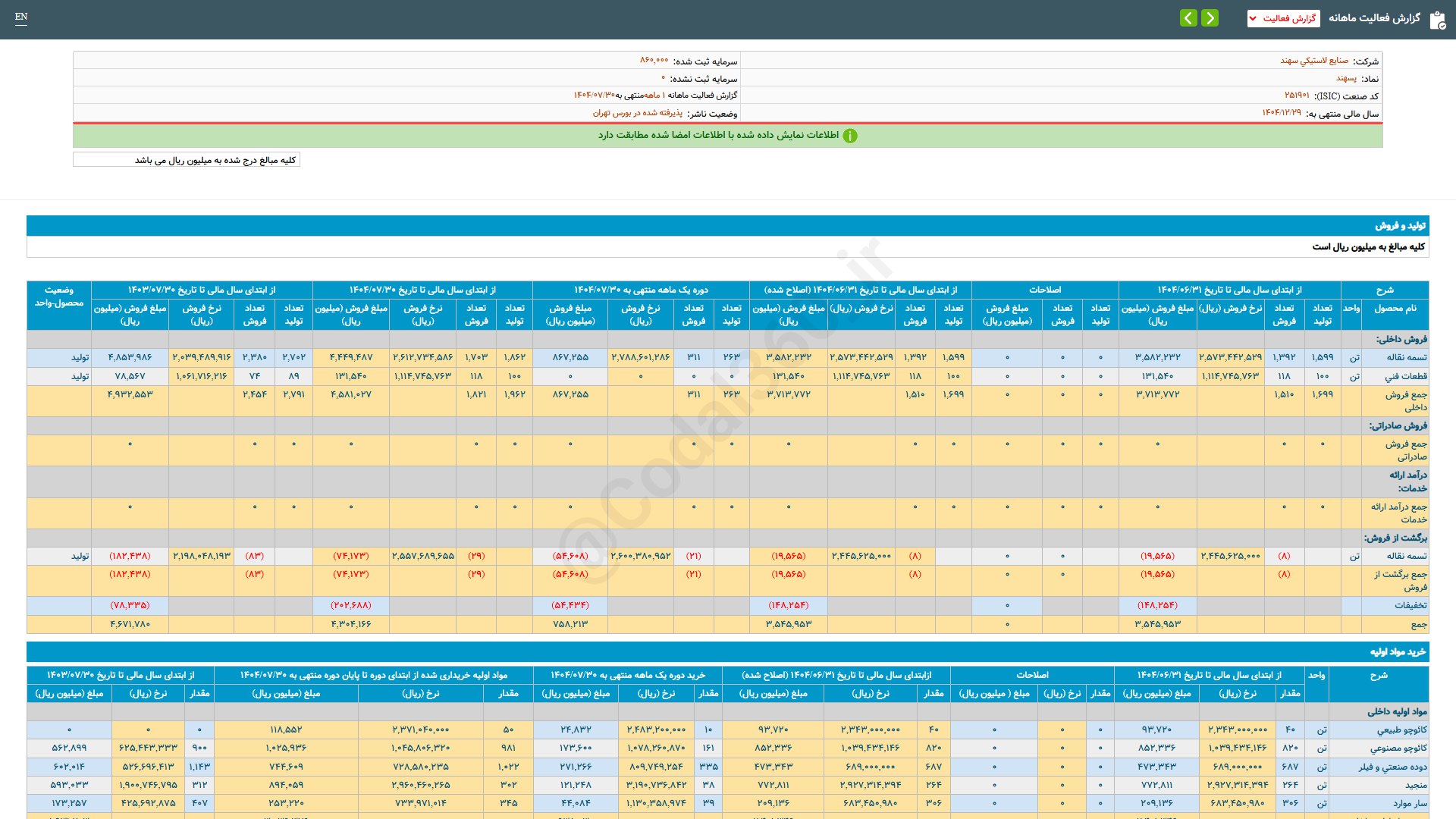Click the left green arrow button
The height and width of the screenshot is (819, 1456).
click(1188, 17)
